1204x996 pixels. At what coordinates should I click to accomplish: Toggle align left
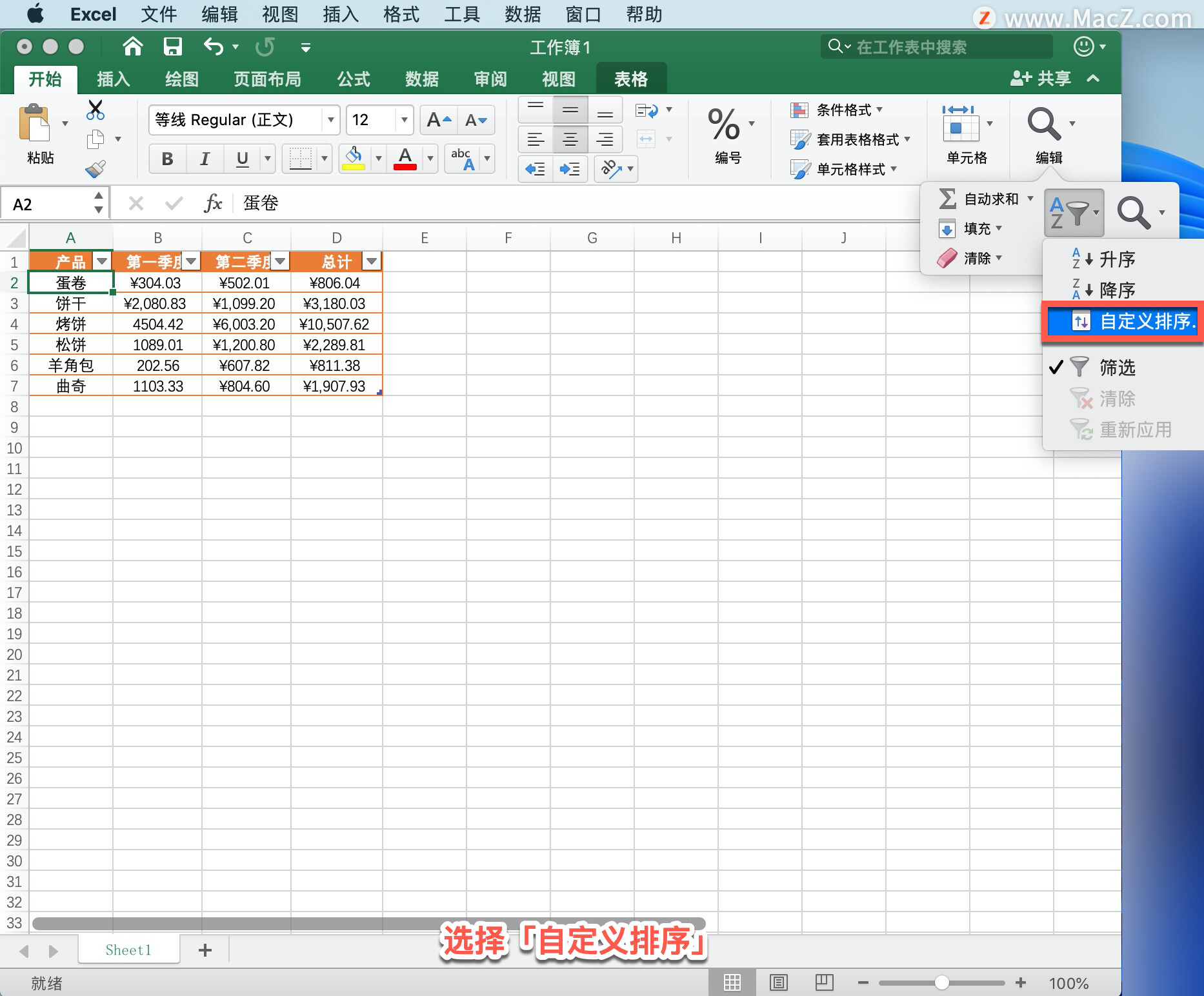coord(536,139)
